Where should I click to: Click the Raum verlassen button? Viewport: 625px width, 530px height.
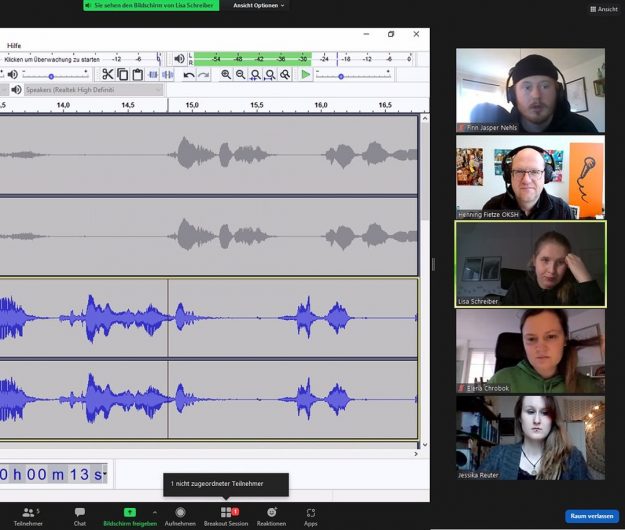[591, 516]
